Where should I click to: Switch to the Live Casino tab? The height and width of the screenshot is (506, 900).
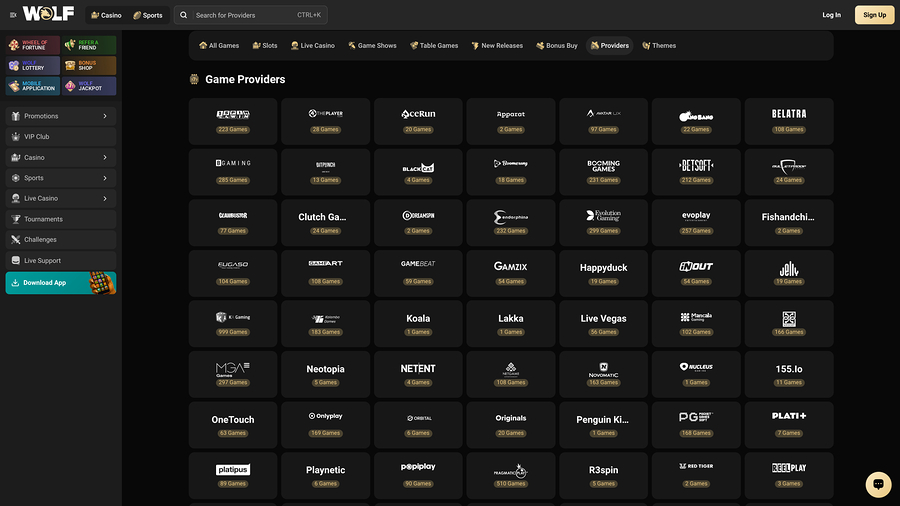(313, 45)
